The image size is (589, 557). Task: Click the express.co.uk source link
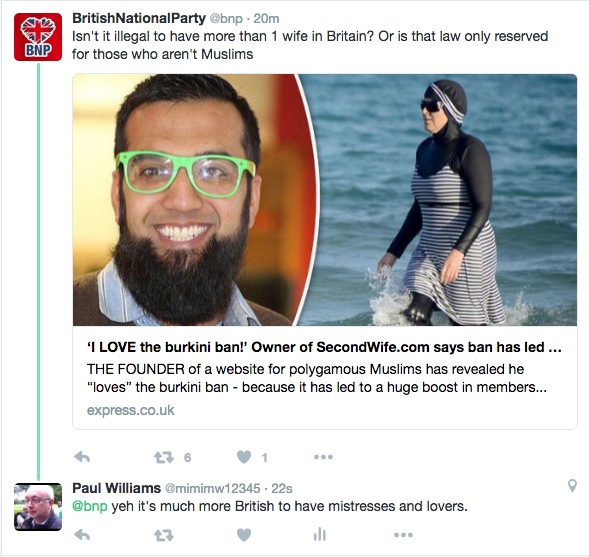click(131, 410)
